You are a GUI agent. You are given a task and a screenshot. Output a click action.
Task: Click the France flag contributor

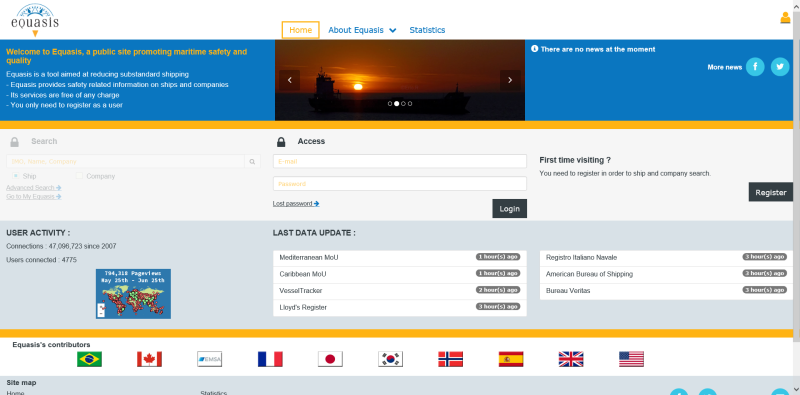(x=270, y=359)
